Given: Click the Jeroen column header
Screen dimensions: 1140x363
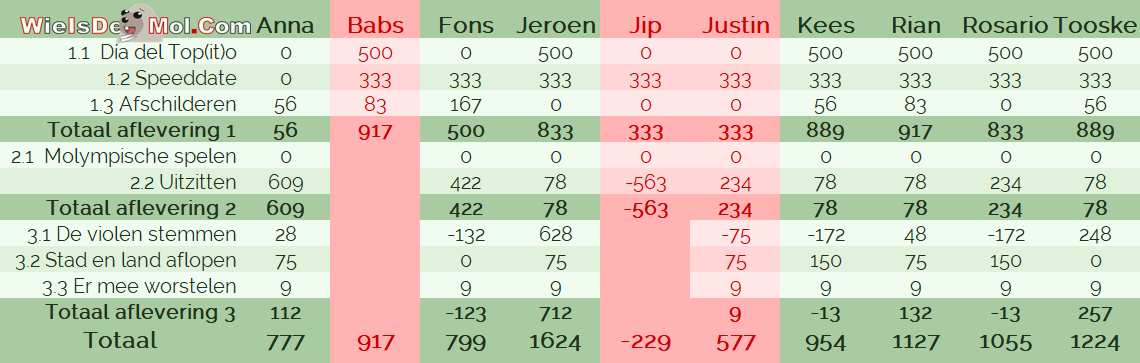Looking at the screenshot, I should click(555, 25).
